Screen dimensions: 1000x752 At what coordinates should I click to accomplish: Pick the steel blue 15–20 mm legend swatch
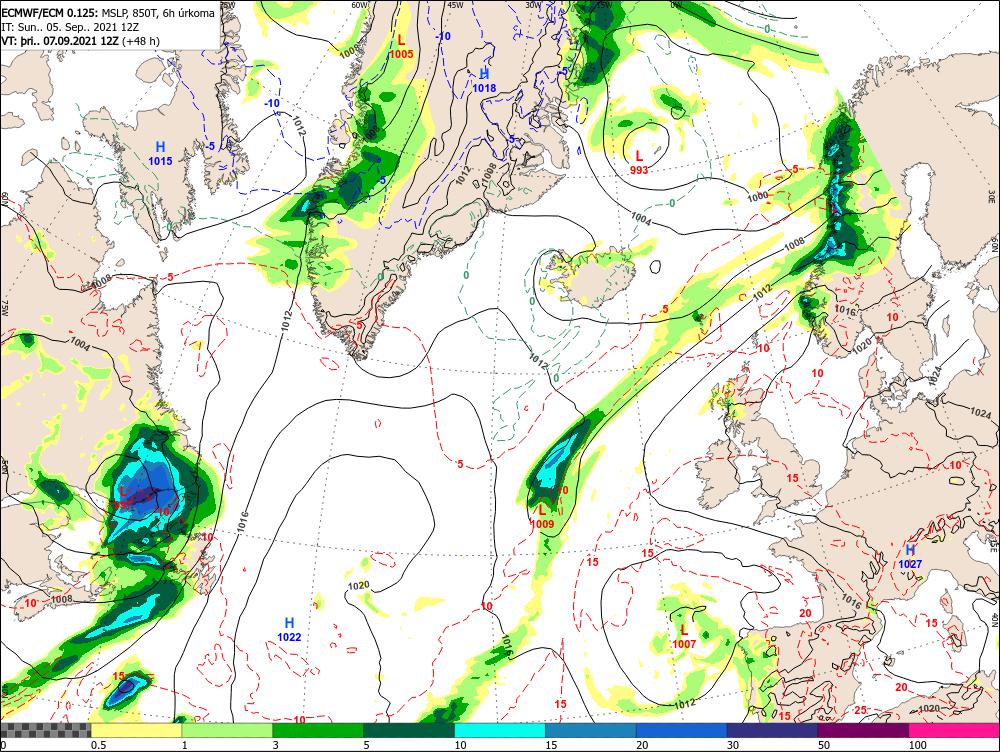click(x=591, y=730)
